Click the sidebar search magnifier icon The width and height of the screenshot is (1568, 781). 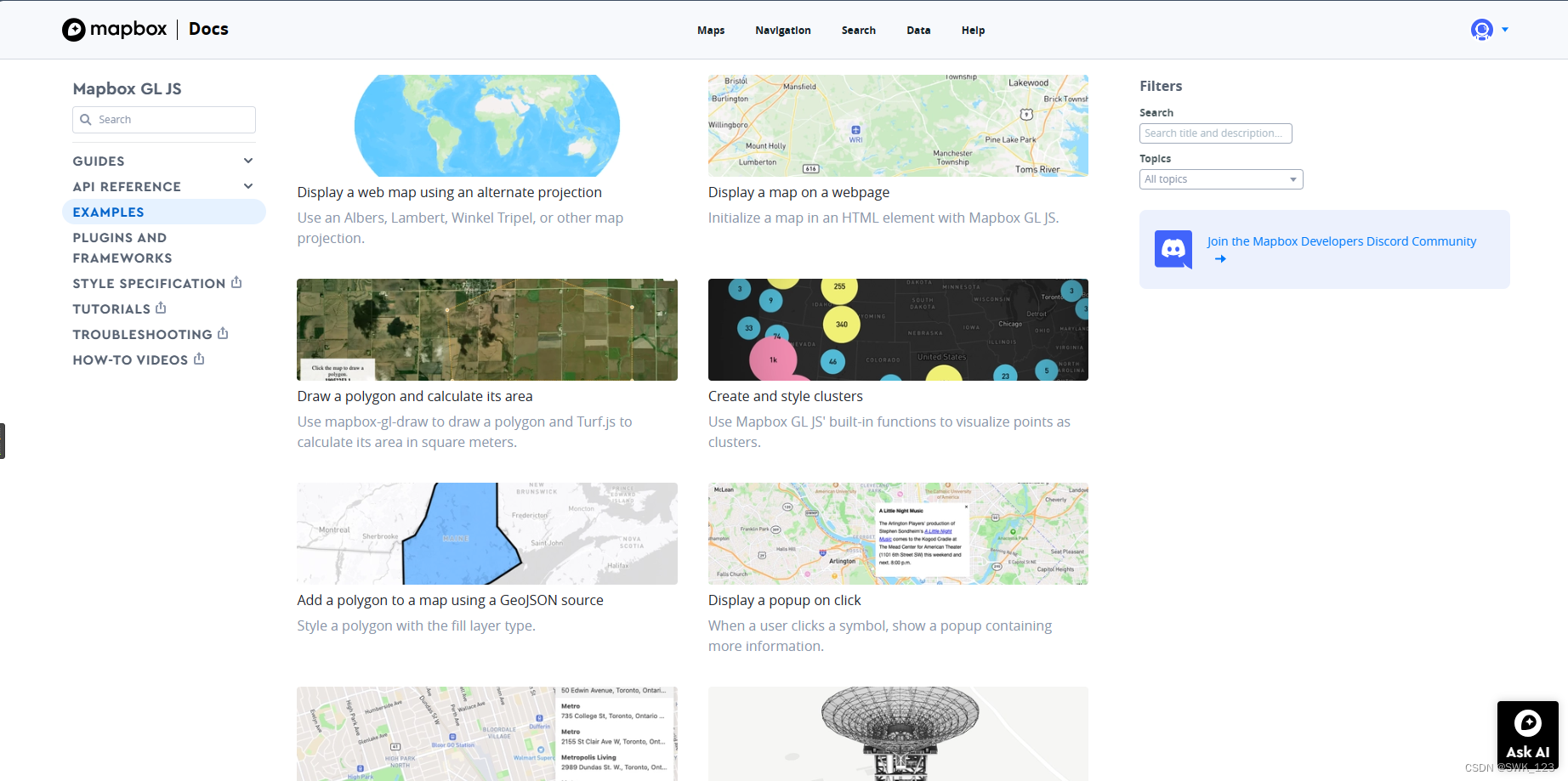pos(86,120)
